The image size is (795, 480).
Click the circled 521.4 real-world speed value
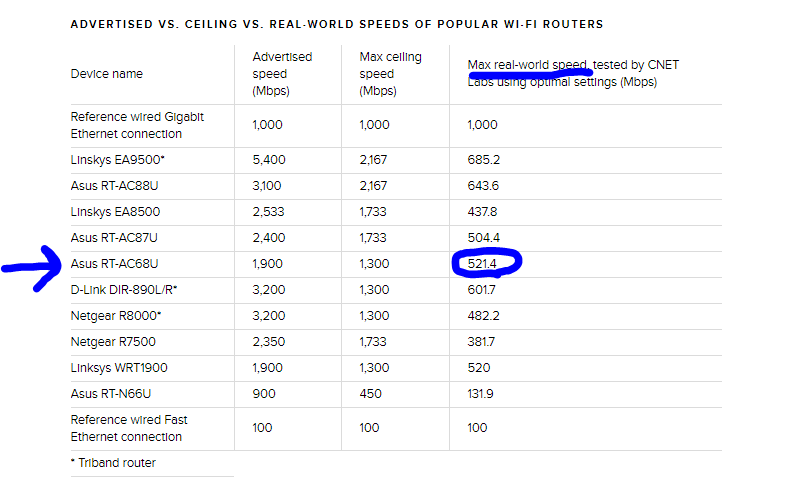pyautogui.click(x=482, y=264)
